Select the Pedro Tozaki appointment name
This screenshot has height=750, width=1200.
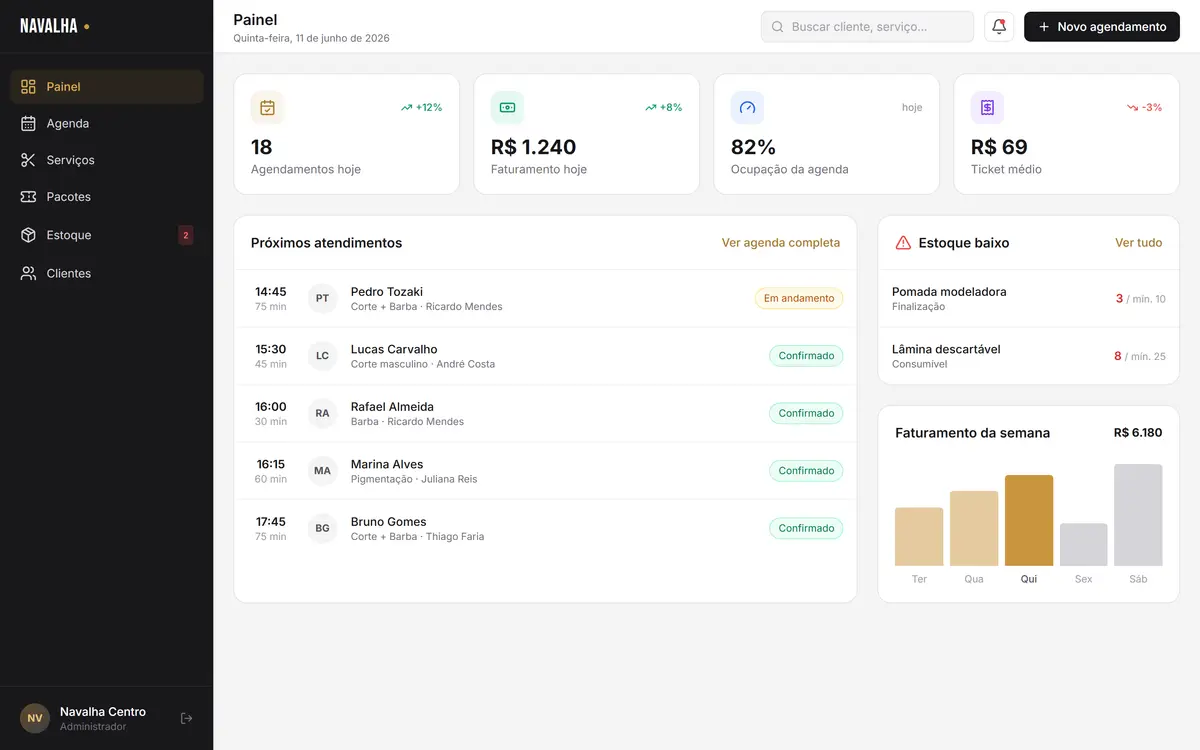(x=387, y=292)
